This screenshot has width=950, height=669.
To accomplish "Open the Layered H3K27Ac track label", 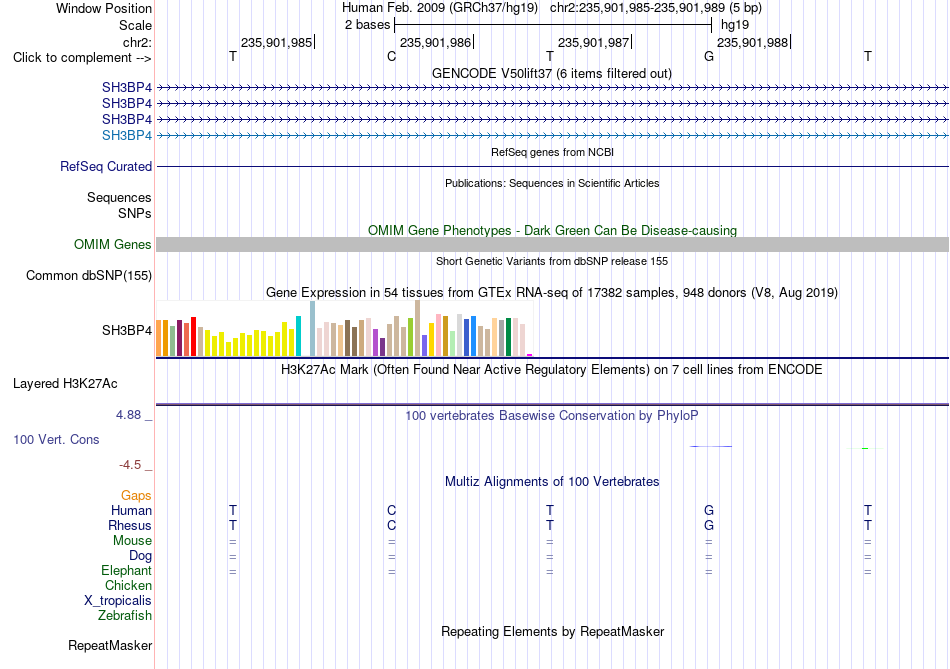I will click(65, 384).
